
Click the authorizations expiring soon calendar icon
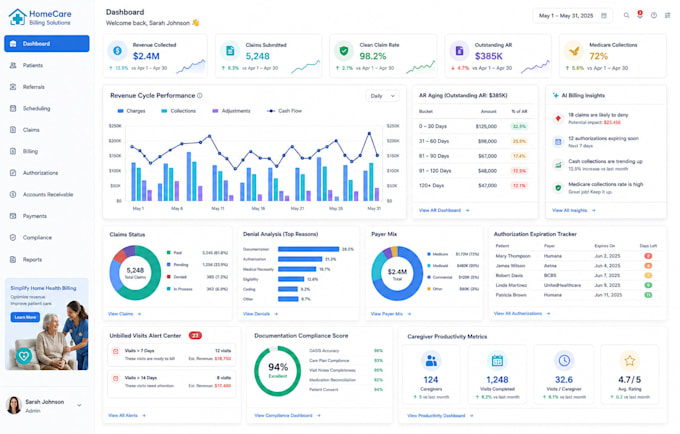tap(558, 141)
